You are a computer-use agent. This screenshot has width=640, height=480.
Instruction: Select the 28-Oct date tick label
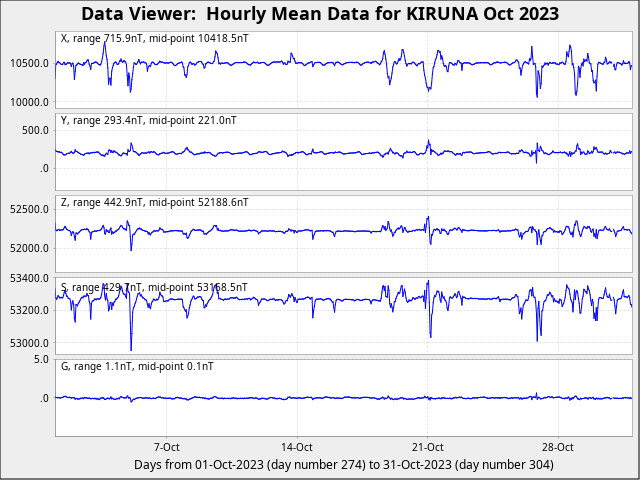tap(557, 447)
